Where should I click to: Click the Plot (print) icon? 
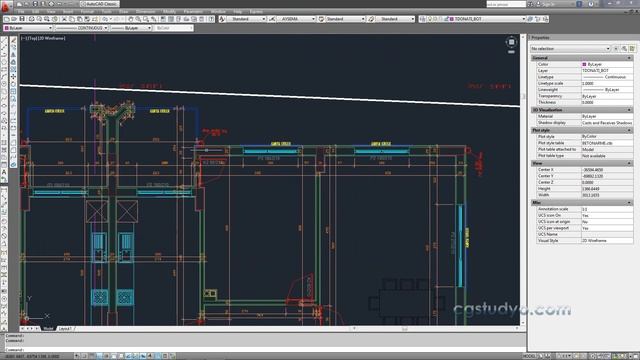31,19
